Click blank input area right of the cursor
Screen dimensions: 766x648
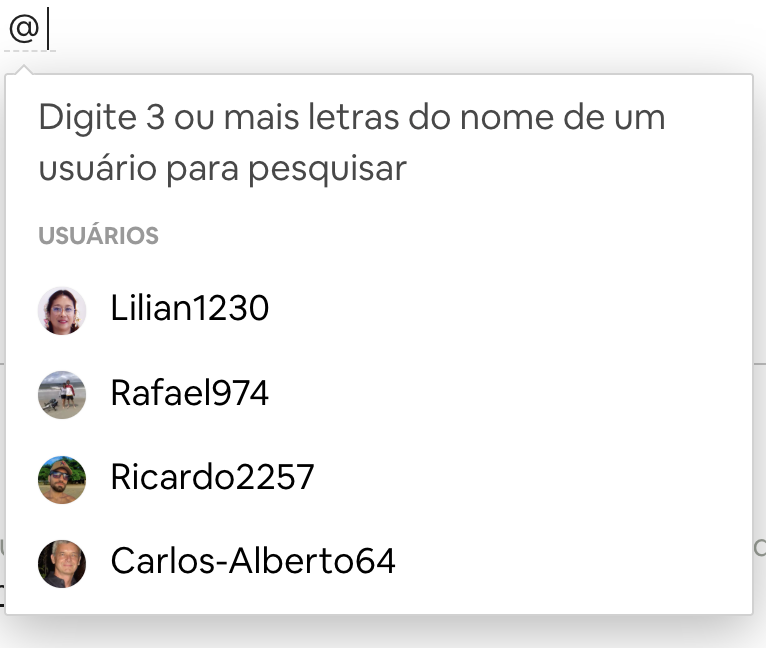click(400, 28)
